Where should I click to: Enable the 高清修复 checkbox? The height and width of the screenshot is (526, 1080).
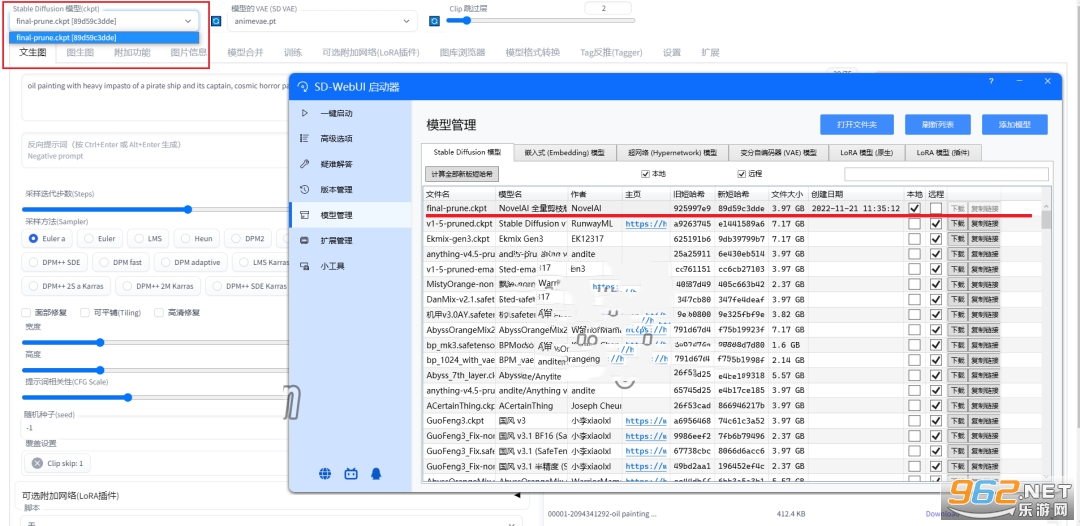159,313
